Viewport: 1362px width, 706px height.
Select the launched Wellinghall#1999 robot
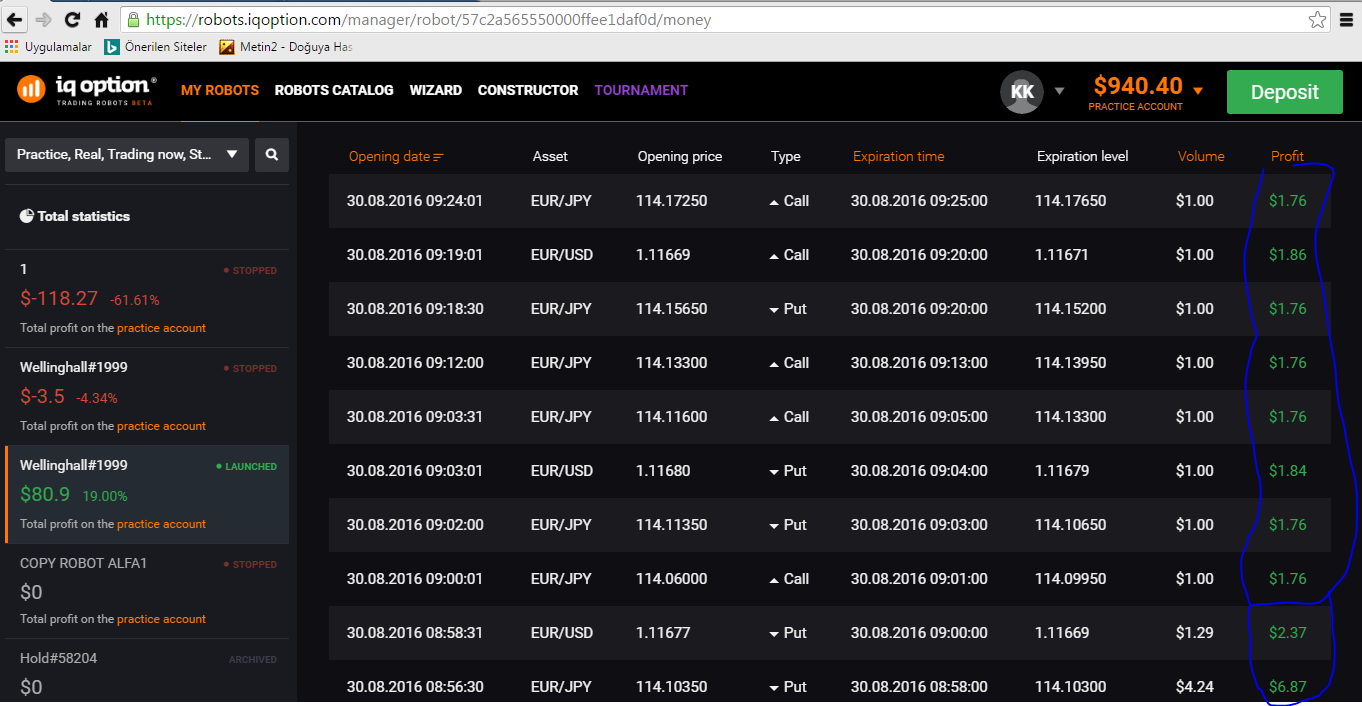click(x=147, y=495)
